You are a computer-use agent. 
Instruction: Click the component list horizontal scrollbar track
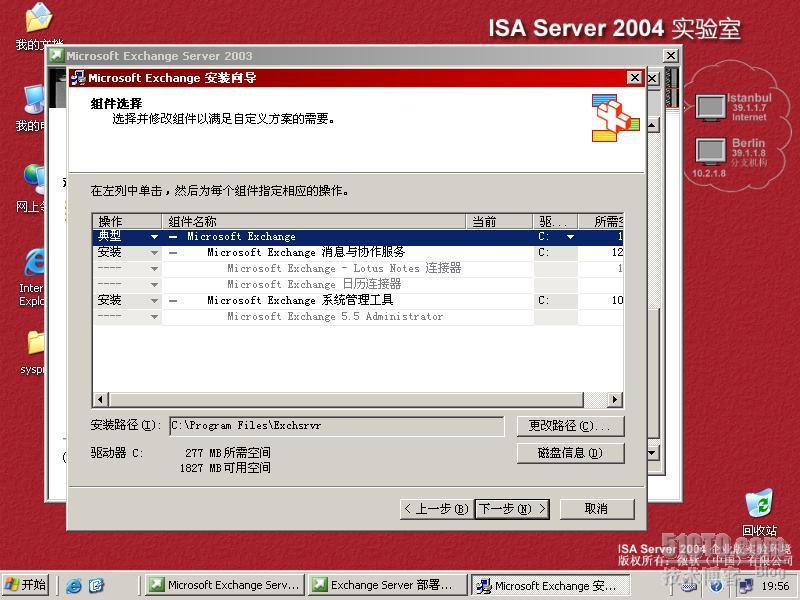595,399
